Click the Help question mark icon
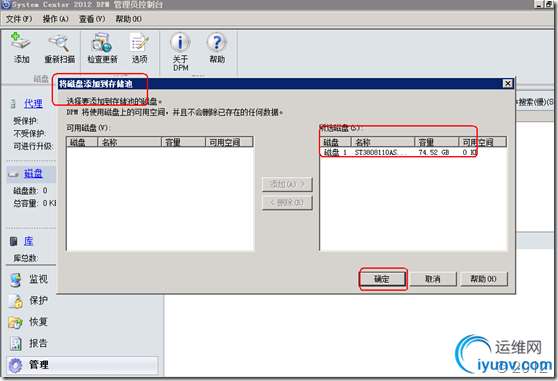 [x=216, y=42]
